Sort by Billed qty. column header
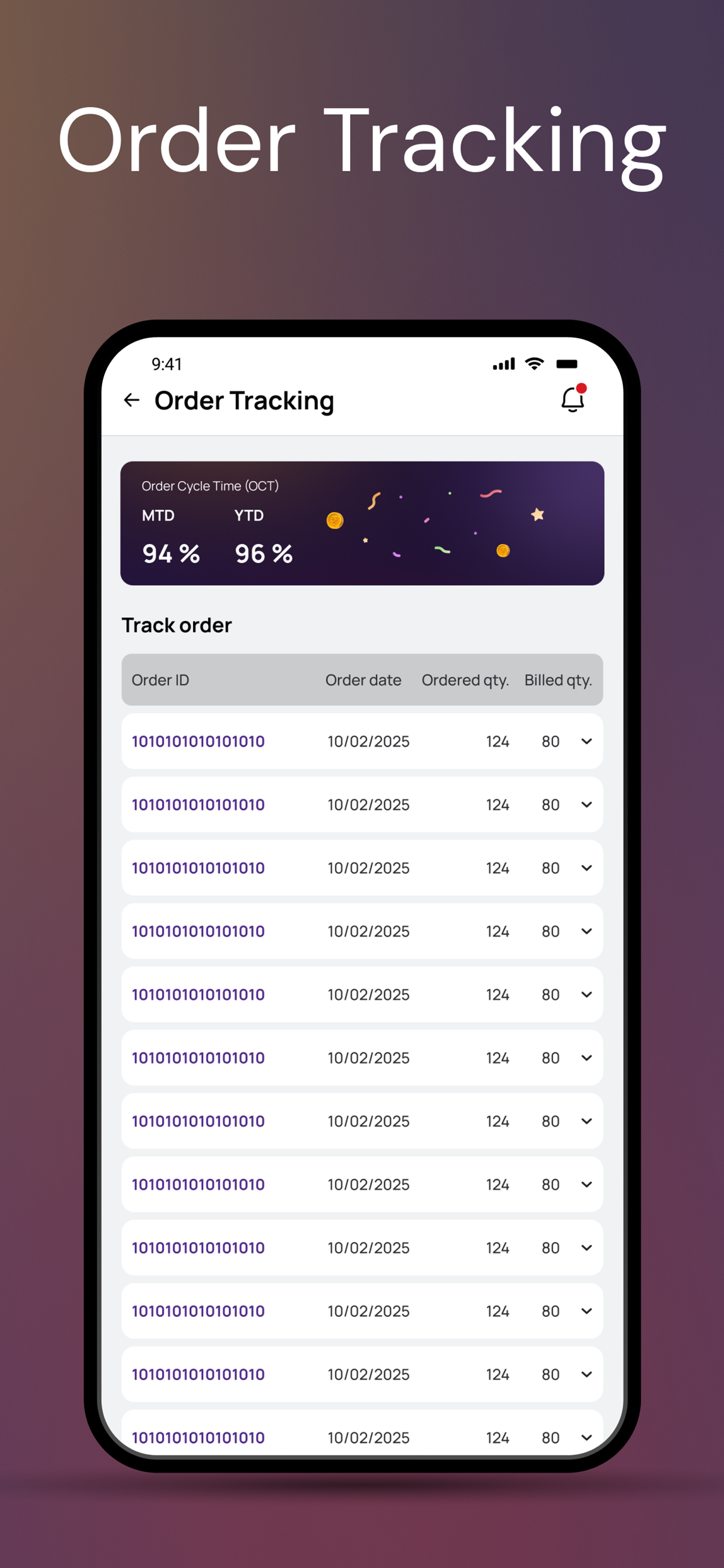This screenshot has height=1568, width=724. coord(558,681)
